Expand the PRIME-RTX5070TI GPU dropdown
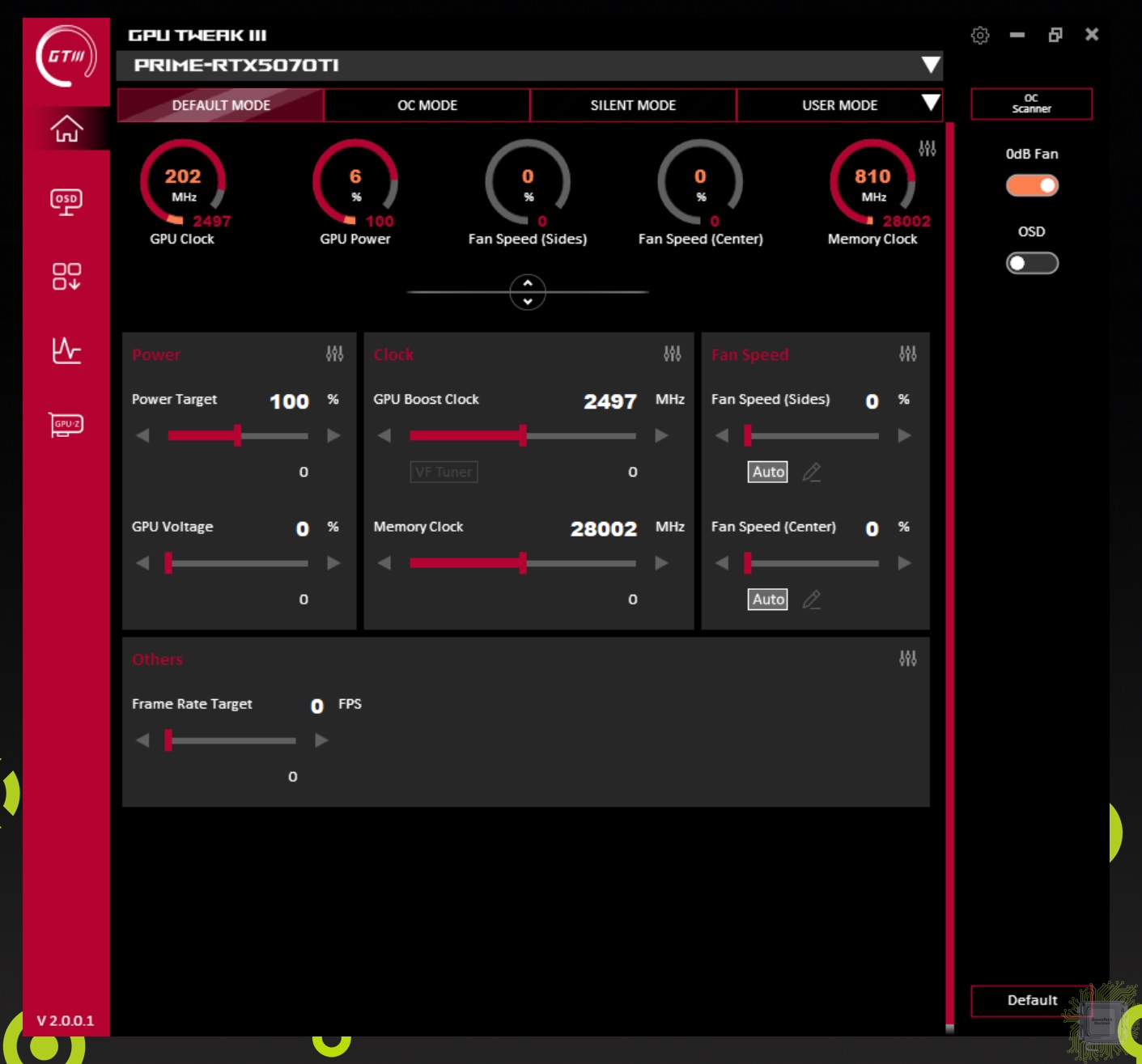 coord(931,65)
